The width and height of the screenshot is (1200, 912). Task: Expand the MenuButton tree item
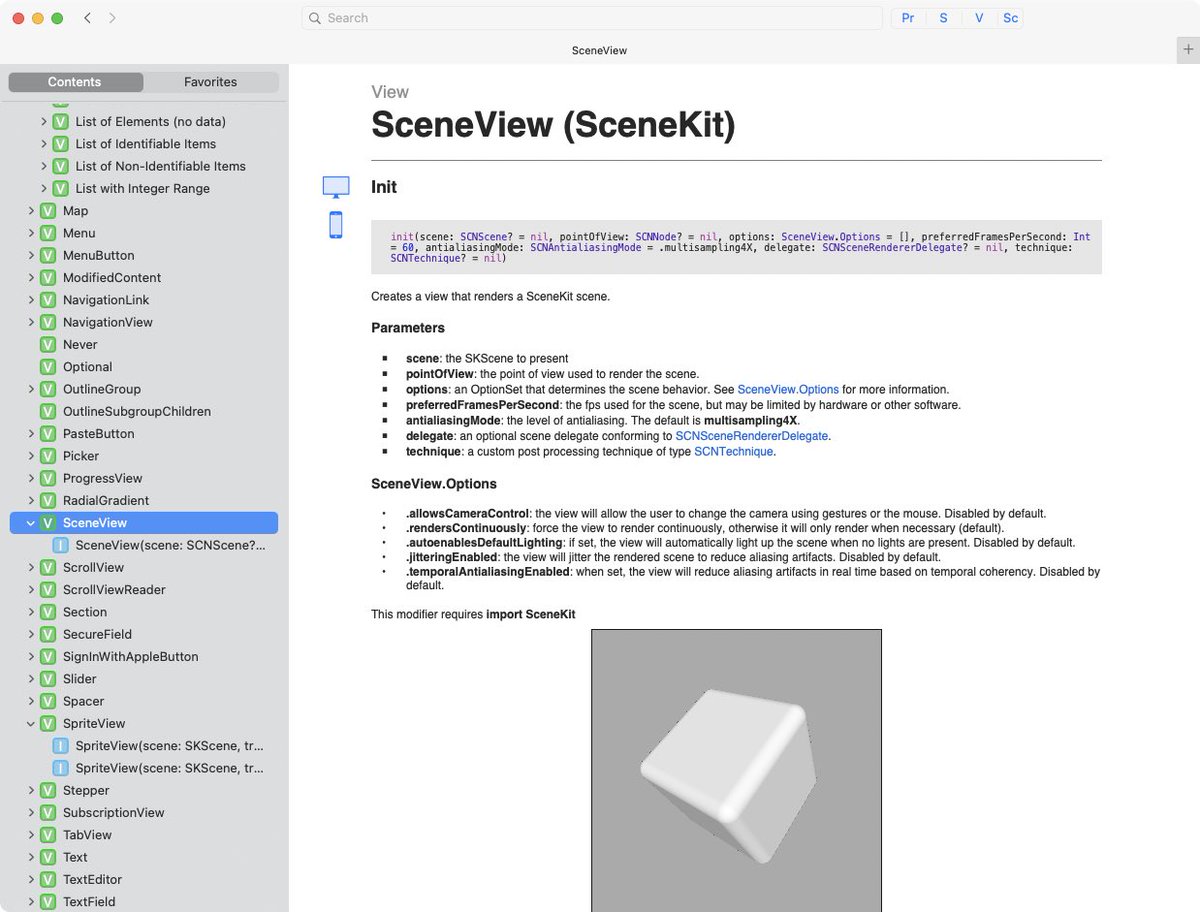pyautogui.click(x=31, y=255)
